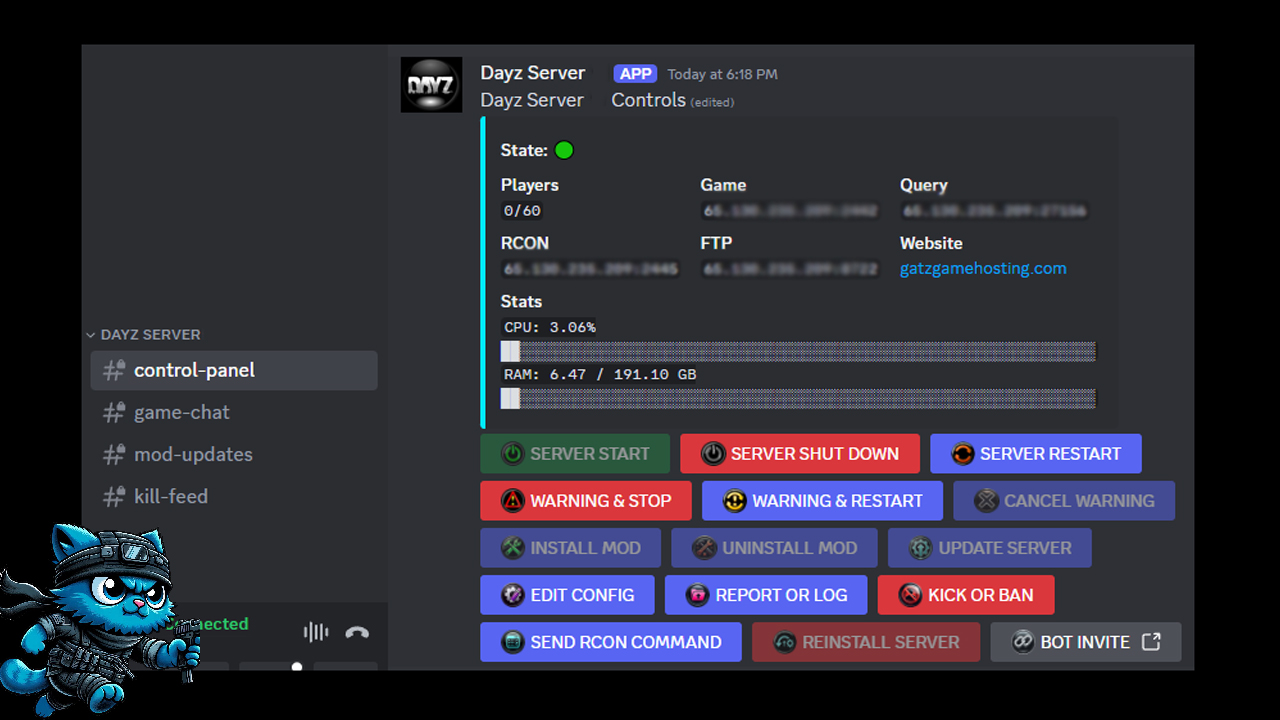Click the BOT INVITE button
The height and width of the screenshot is (720, 1280).
[x=1086, y=641]
